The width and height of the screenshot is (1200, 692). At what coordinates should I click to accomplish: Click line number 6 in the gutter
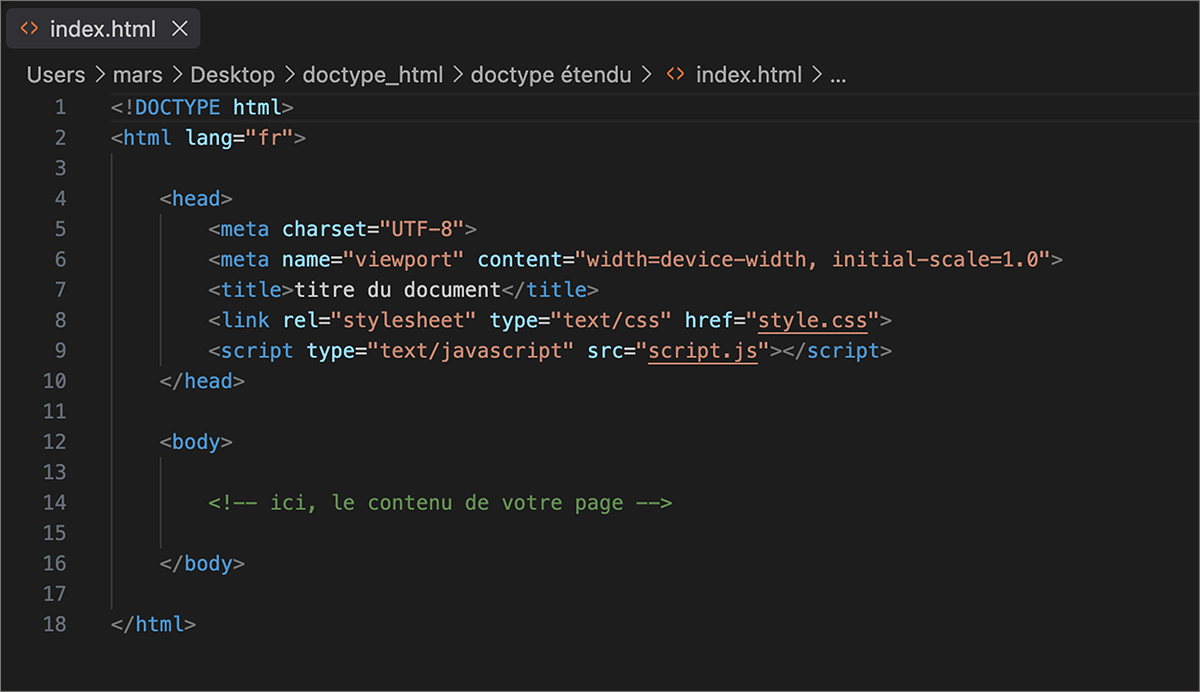pos(61,260)
